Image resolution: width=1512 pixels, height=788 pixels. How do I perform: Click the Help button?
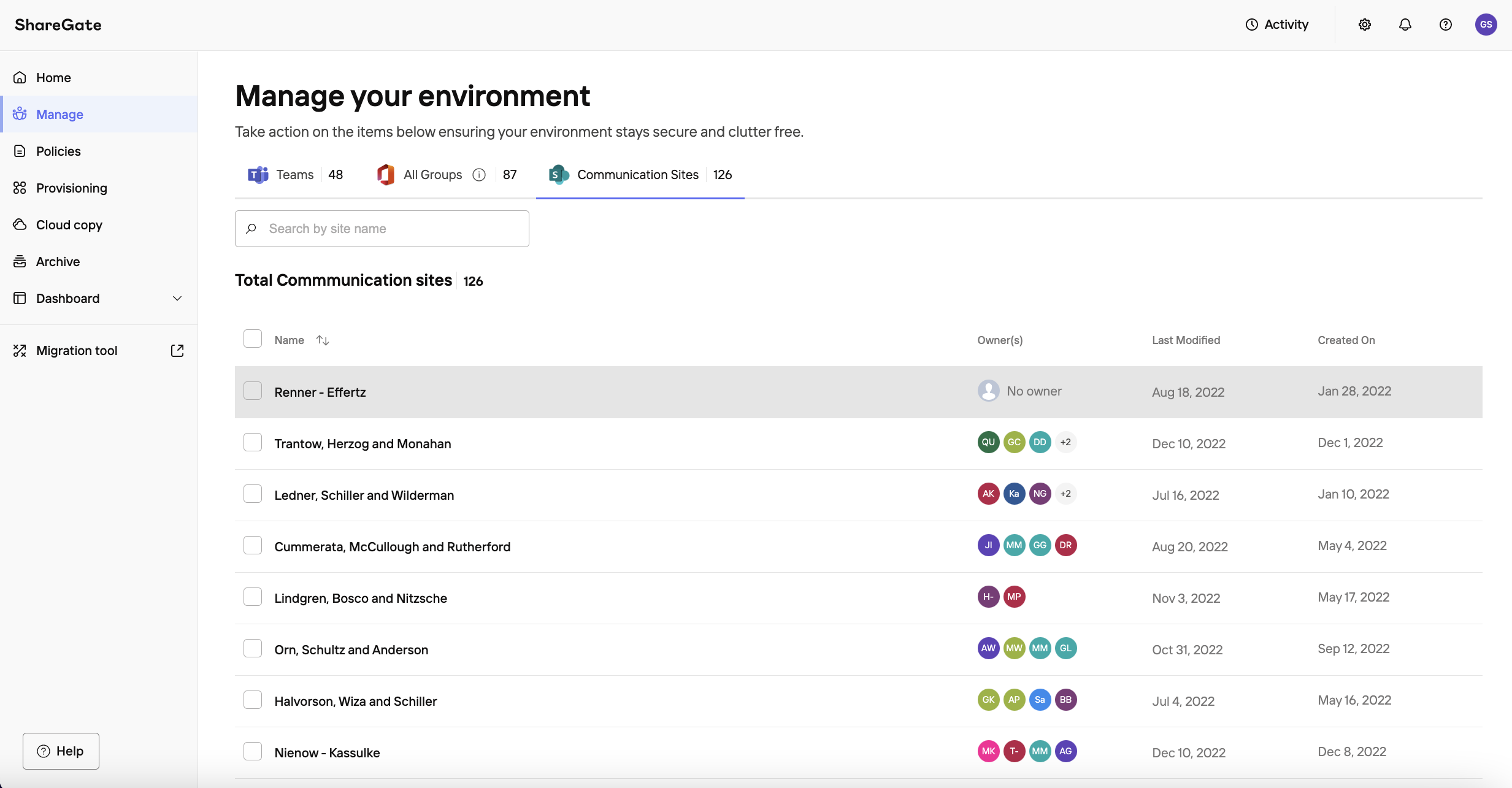tap(61, 751)
